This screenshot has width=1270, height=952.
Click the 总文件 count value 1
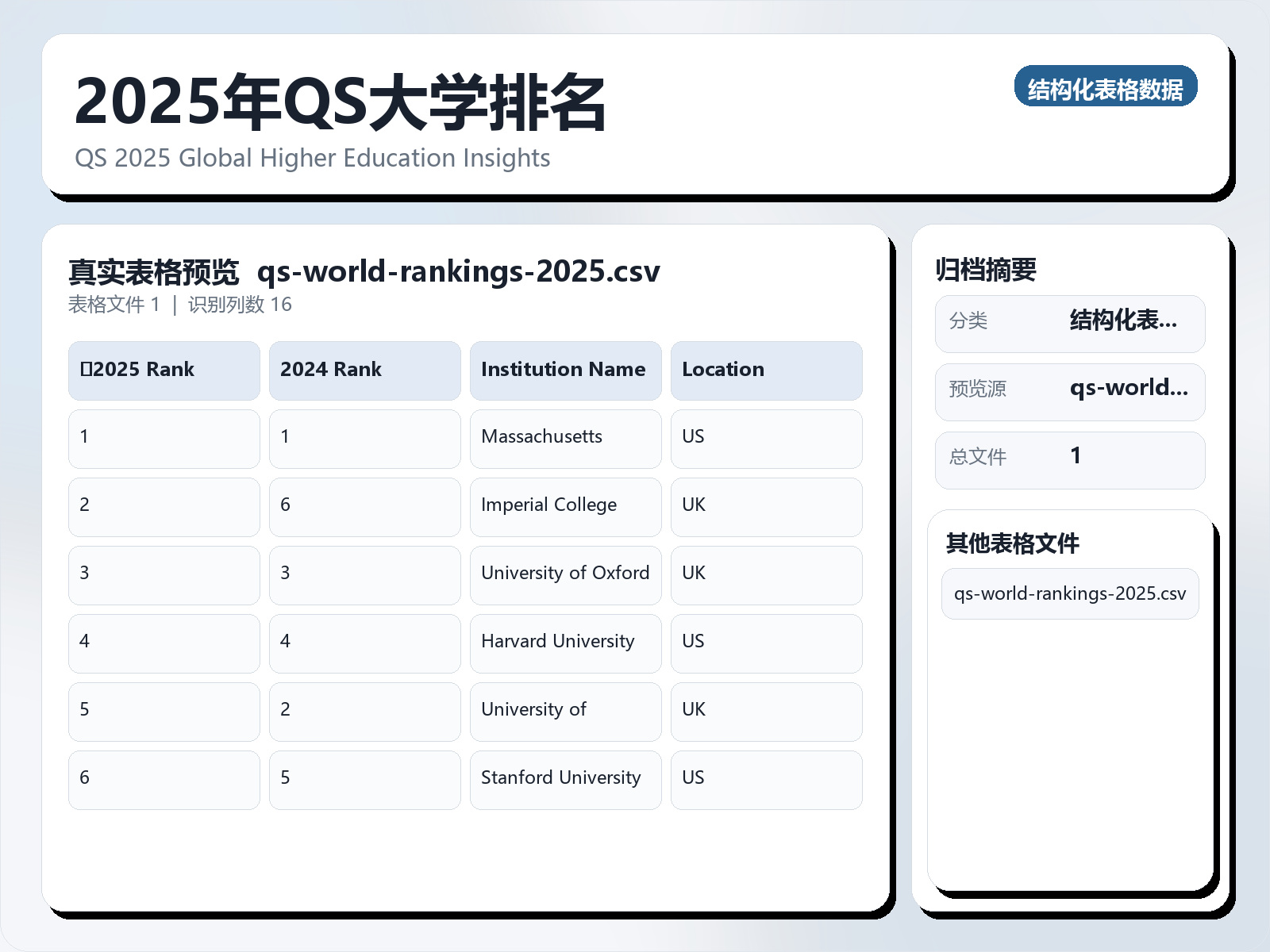1069,459
